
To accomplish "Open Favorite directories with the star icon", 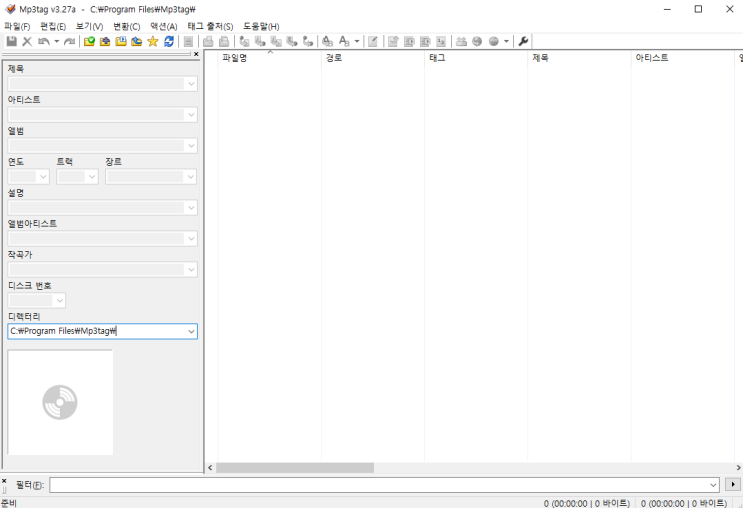I will coord(153,41).
